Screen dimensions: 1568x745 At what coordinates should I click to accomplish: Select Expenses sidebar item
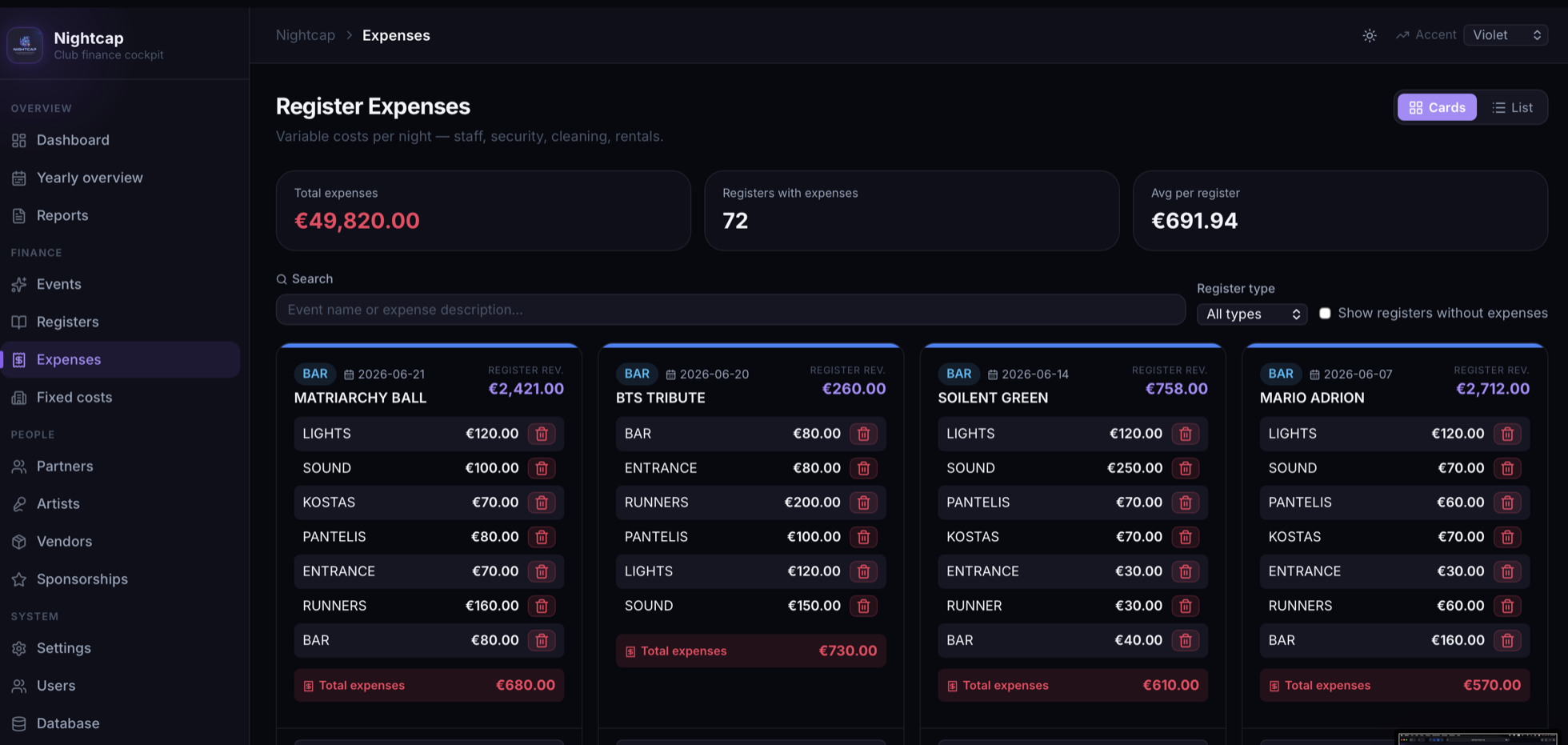tap(120, 359)
